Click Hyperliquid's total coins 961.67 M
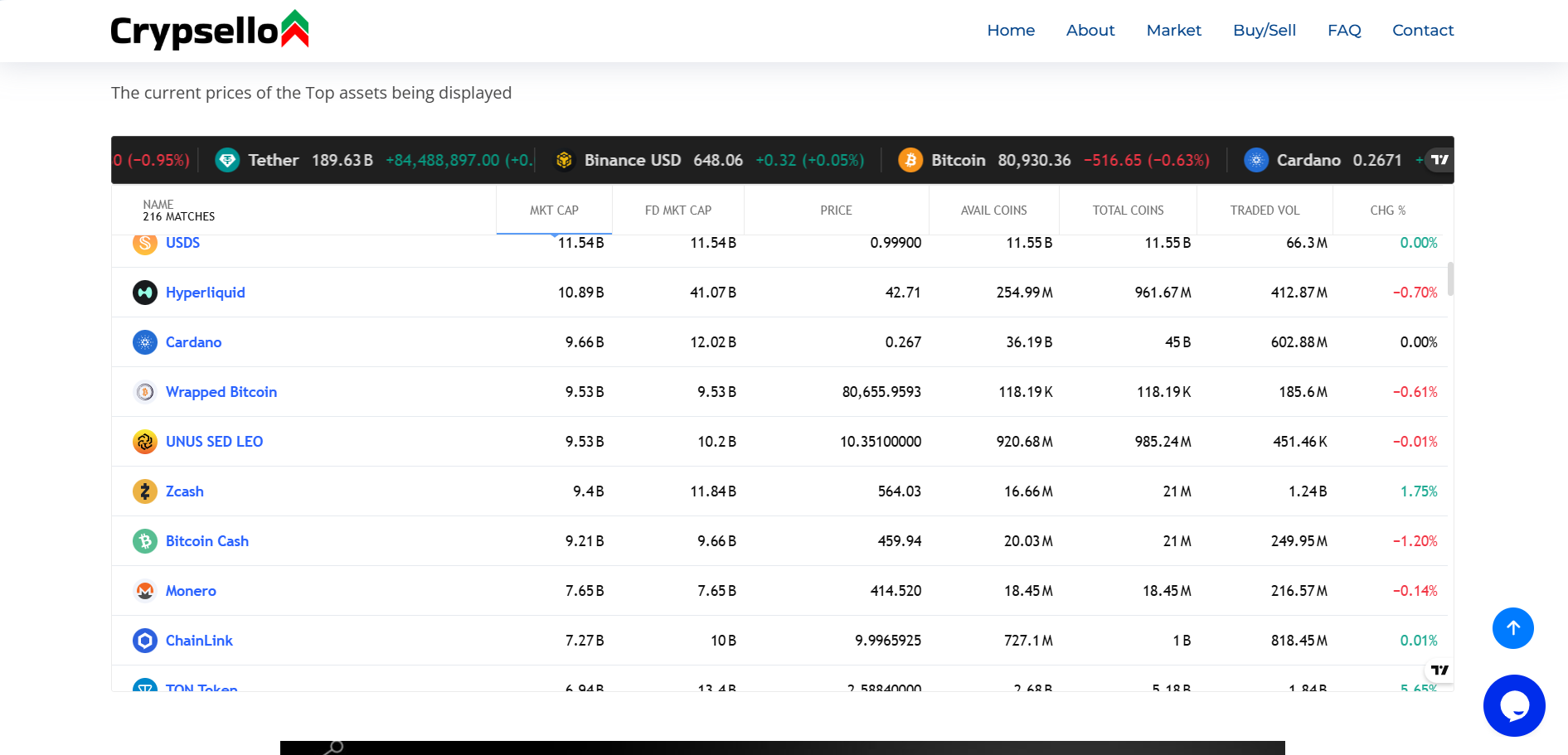The image size is (1568, 755). coord(1163,293)
